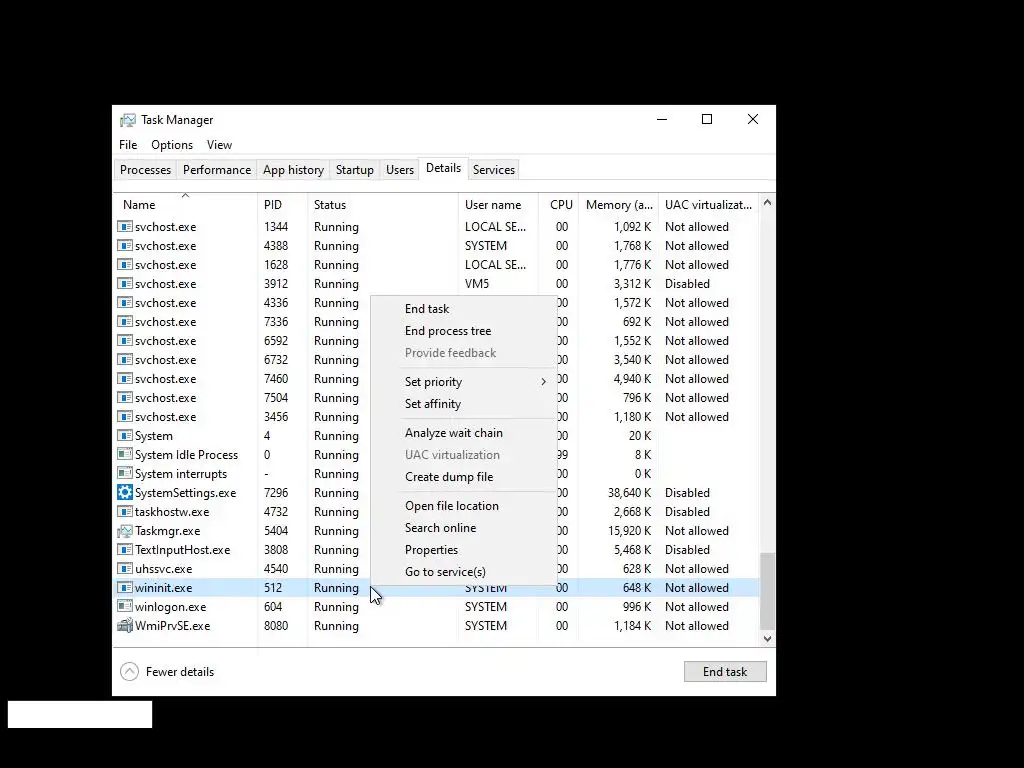Click icon of svchost.exe with PID 7336
Screen dimensions: 1024x768
pos(125,322)
